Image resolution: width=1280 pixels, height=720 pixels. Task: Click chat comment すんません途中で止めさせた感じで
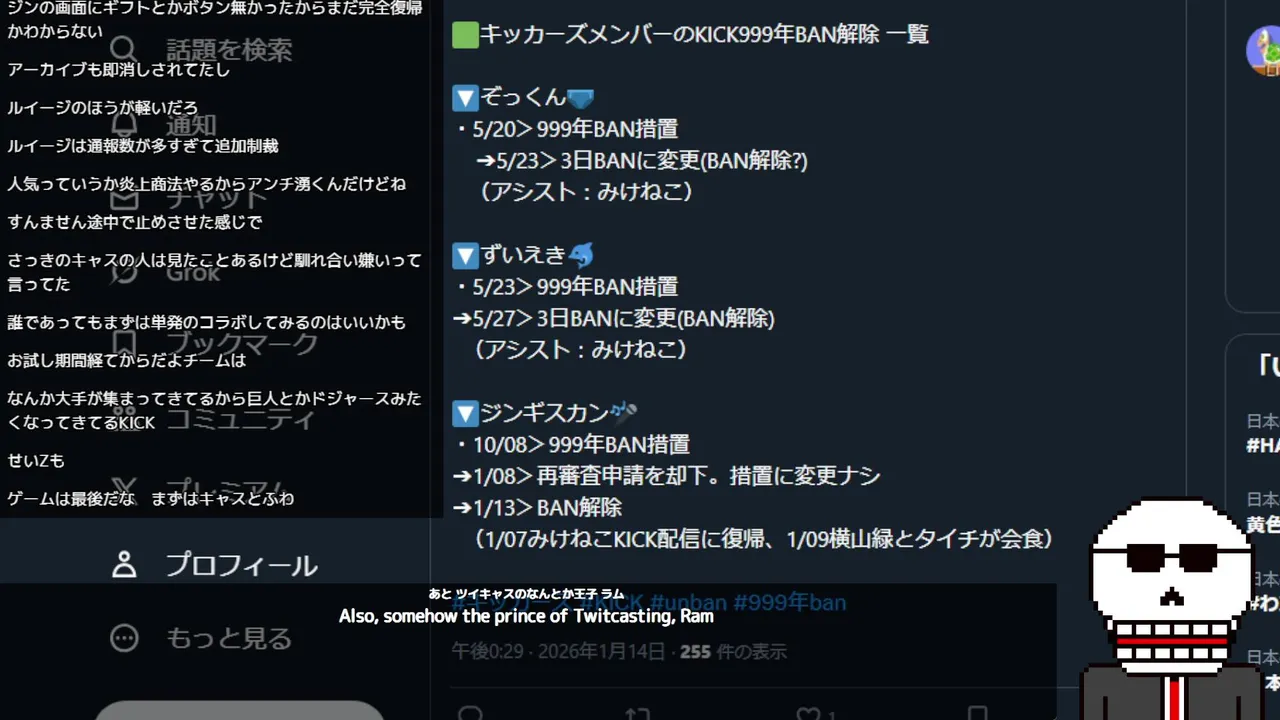(x=134, y=221)
